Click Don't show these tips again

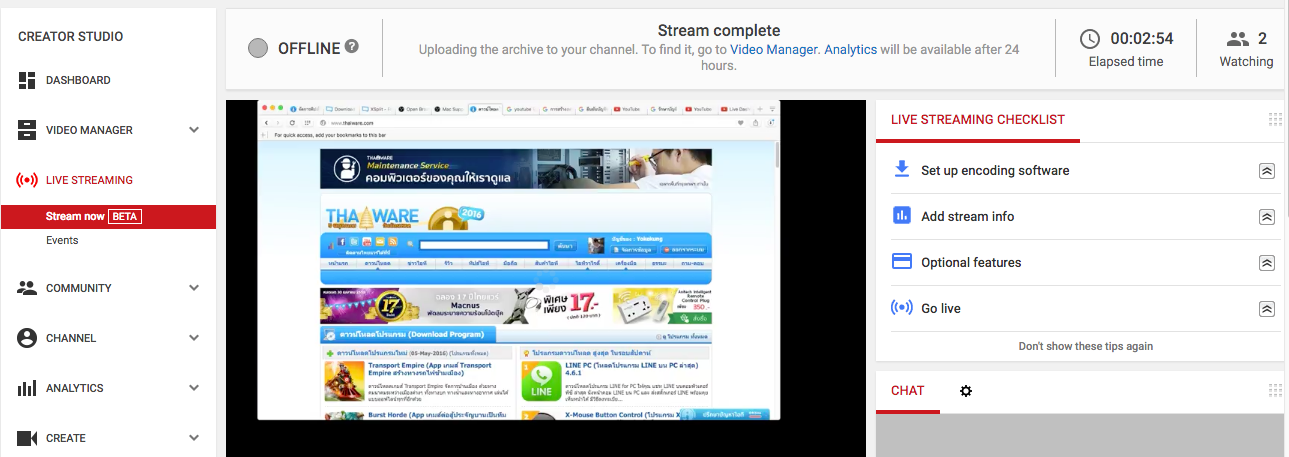tap(1086, 346)
